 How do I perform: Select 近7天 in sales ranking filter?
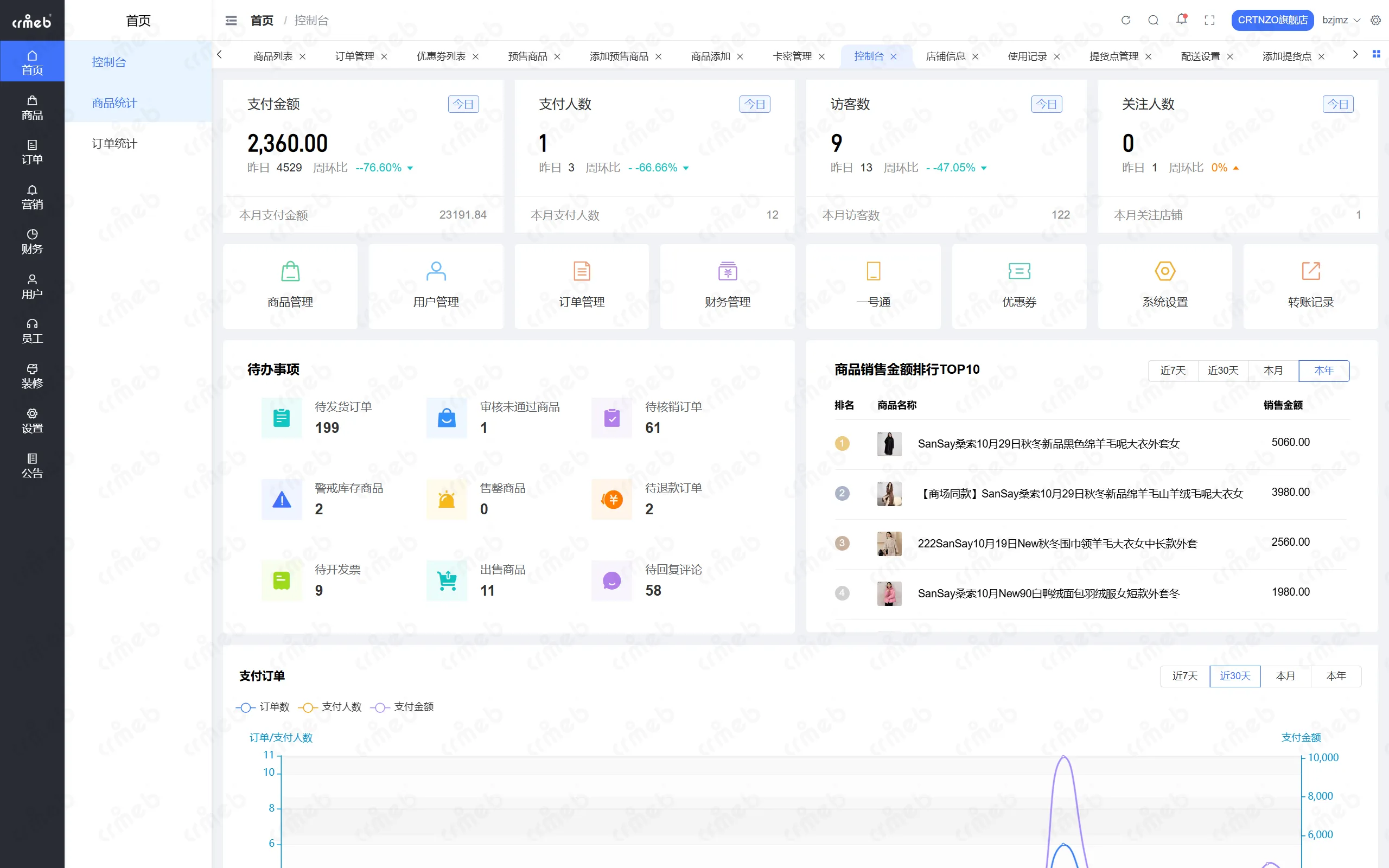[x=1173, y=371]
